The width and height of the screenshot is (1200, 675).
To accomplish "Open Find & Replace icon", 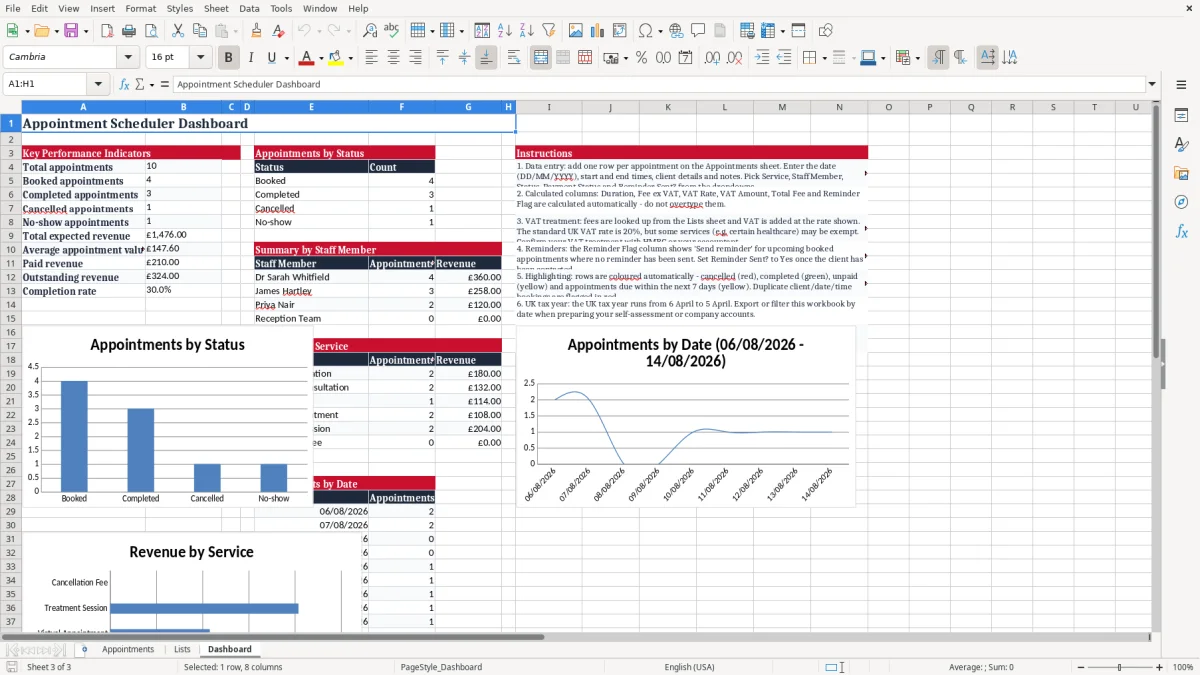I will 370,31.
